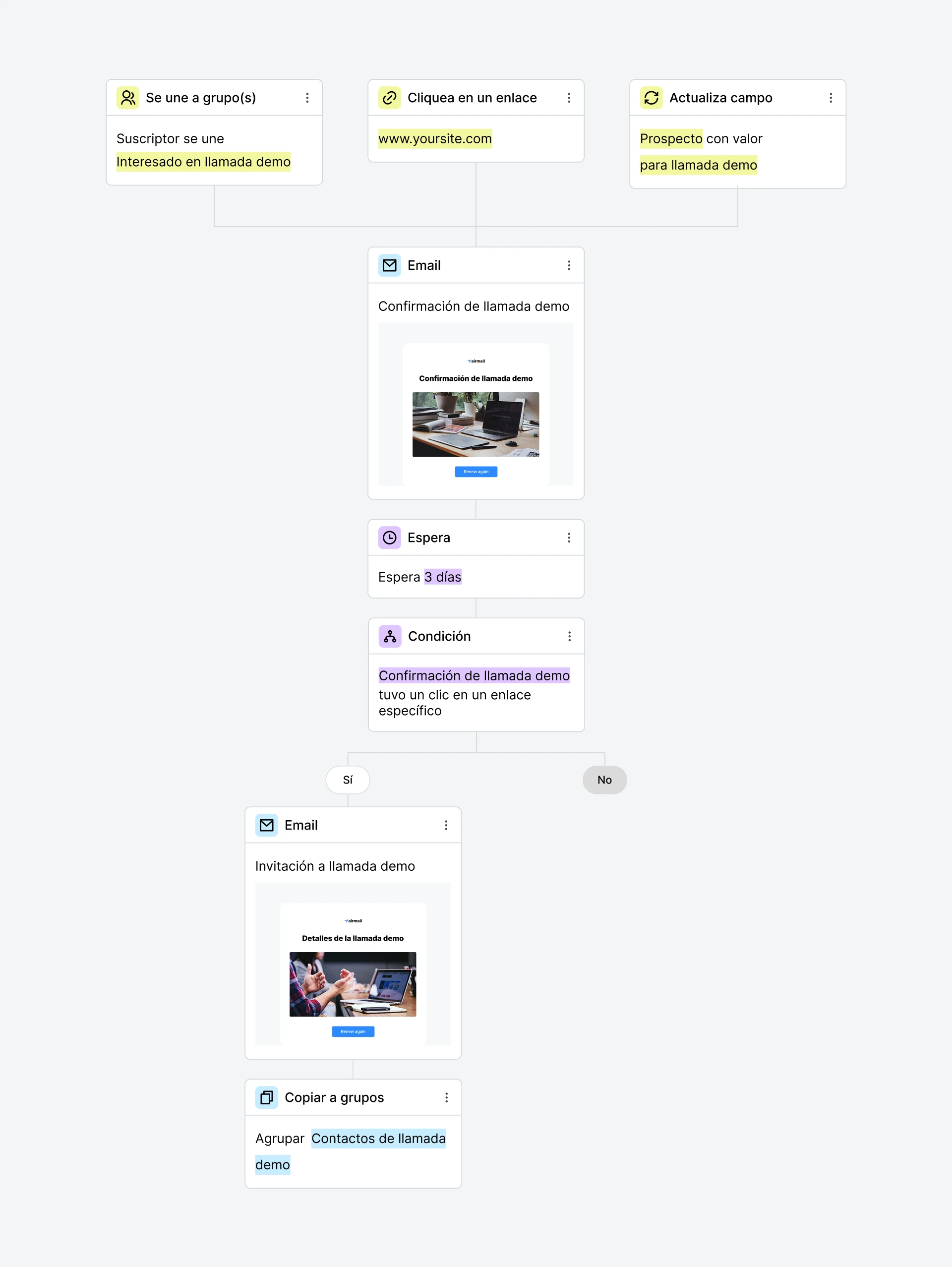Click the 3 días wait duration
Screen dimensions: 952x1267
pyautogui.click(x=443, y=577)
